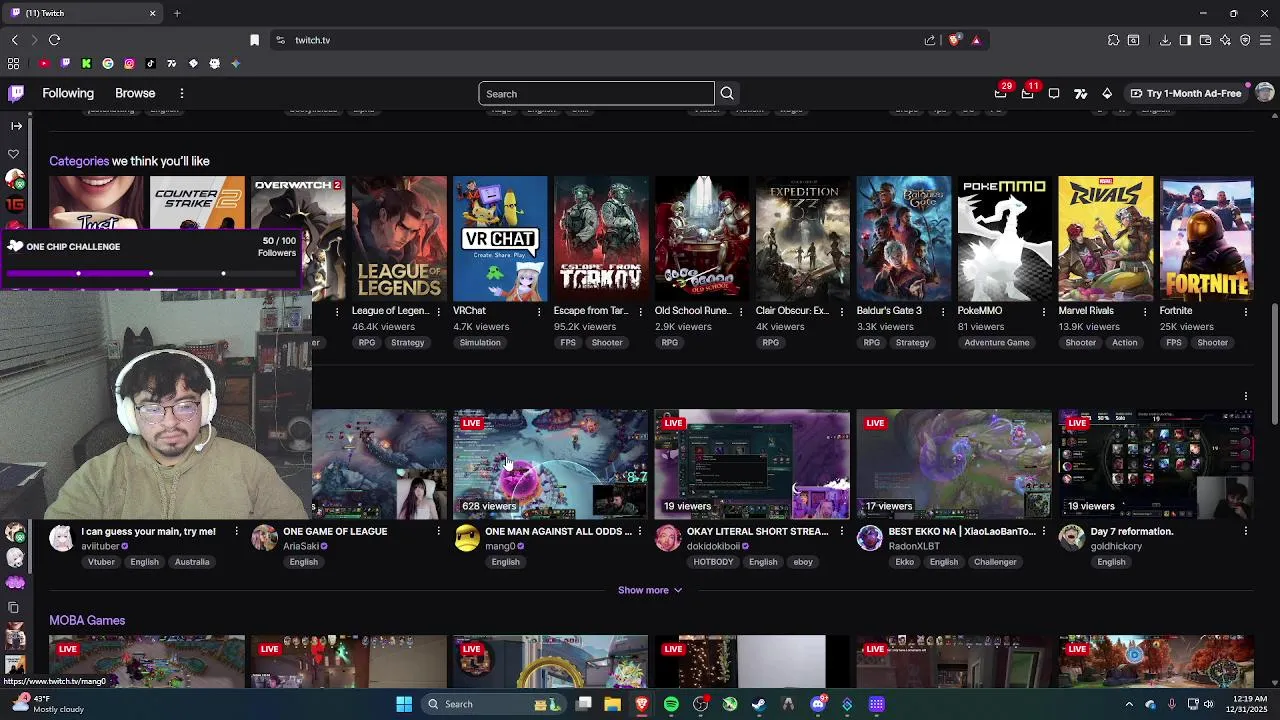Open Categories link in heading
This screenshot has width=1280, height=720.
[x=79, y=161]
